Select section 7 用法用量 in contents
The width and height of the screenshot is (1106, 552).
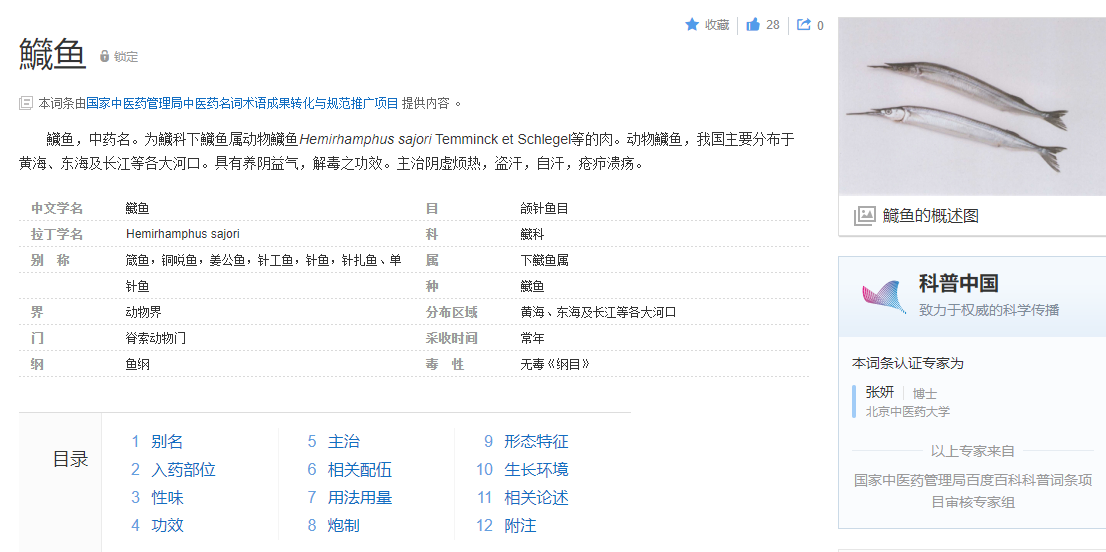tap(359, 498)
